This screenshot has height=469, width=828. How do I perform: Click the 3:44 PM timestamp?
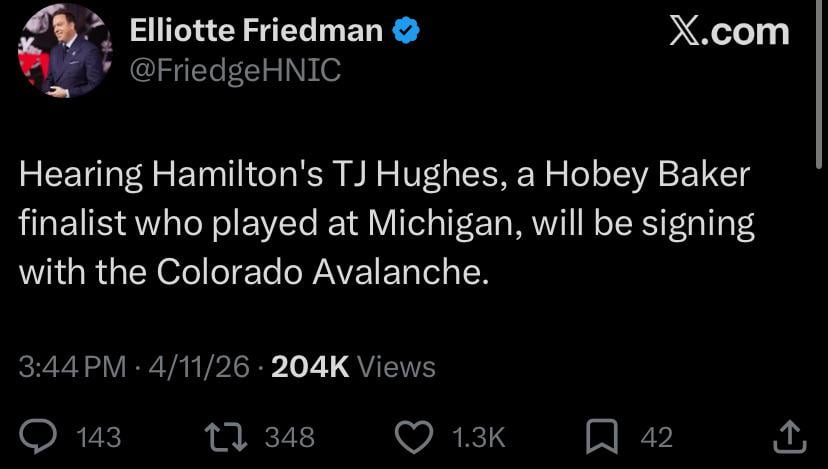(73, 367)
